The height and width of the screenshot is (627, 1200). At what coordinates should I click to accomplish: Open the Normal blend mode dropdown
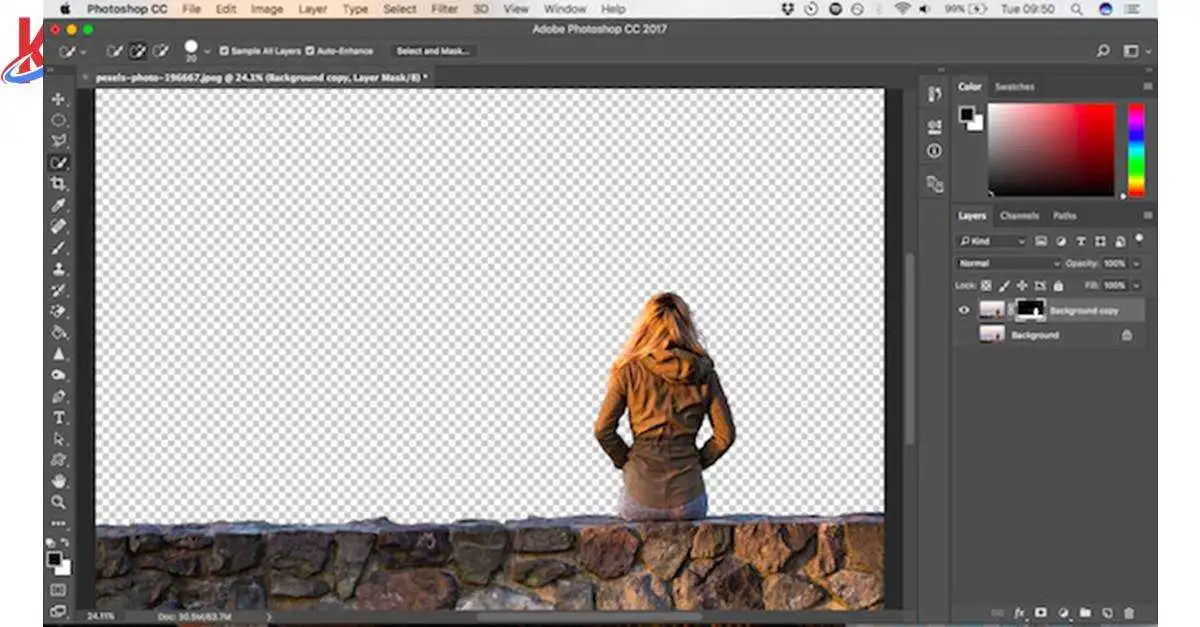(1008, 264)
